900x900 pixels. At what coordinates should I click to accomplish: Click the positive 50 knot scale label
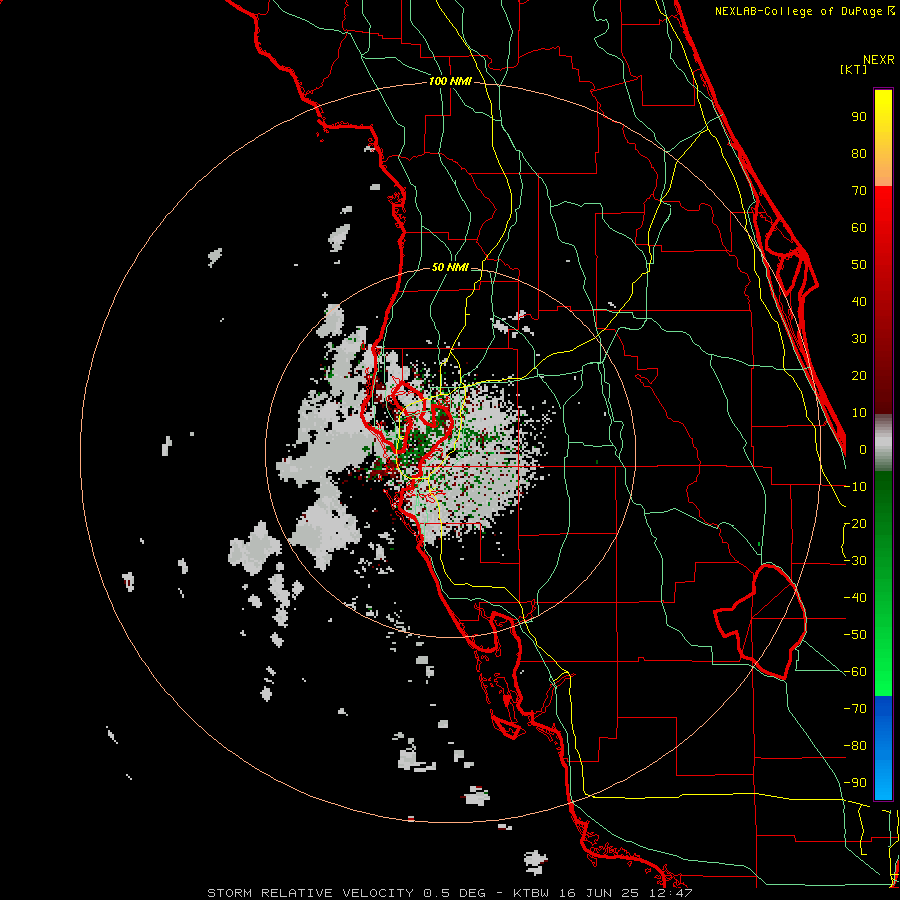859,265
